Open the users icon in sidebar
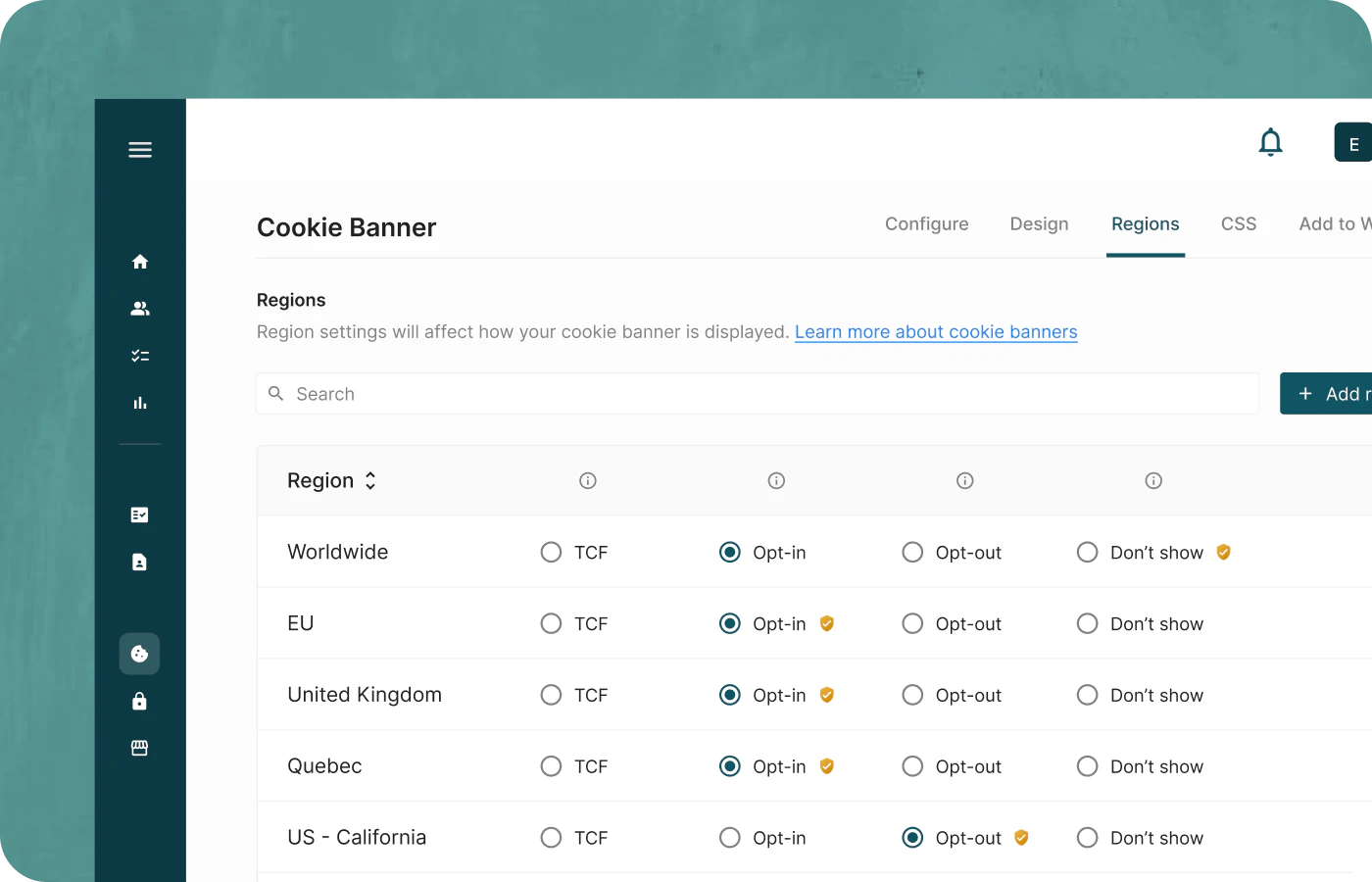1372x882 pixels. (140, 309)
